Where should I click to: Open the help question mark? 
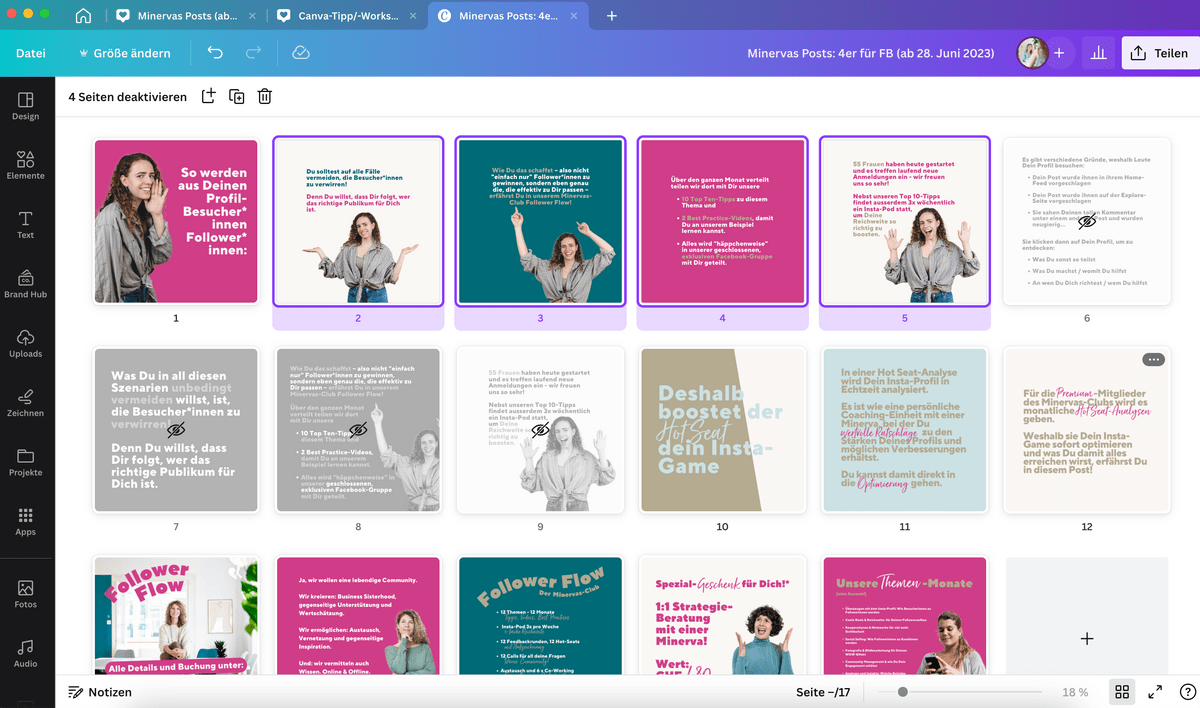click(1188, 692)
